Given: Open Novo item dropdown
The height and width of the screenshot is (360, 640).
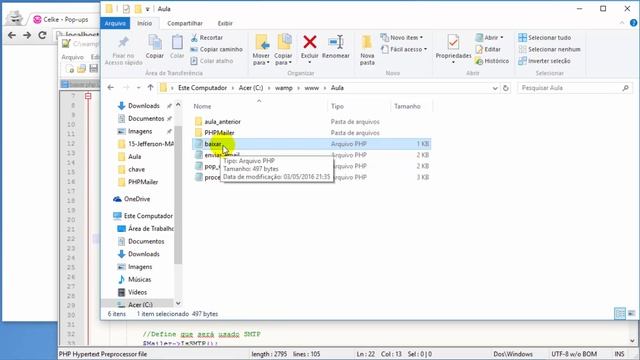Looking at the screenshot, I should point(402,38).
